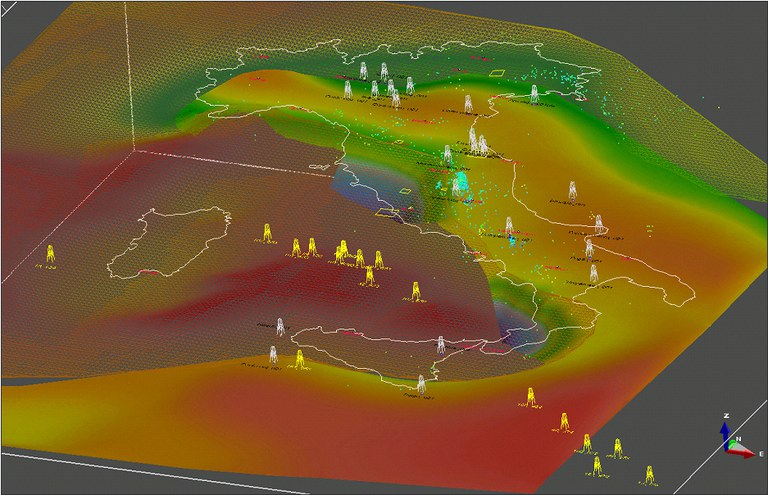Click the red E axis arrow
768x495 pixels.
click(x=745, y=453)
